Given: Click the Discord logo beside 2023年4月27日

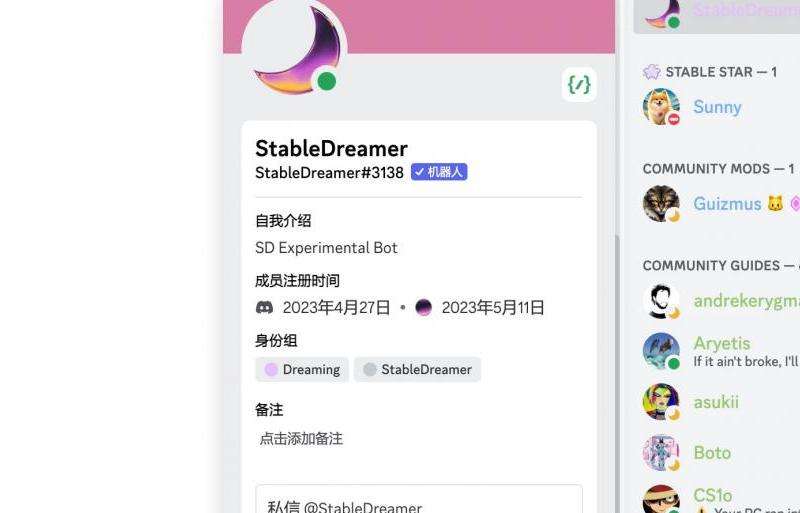Looking at the screenshot, I should [x=264, y=307].
